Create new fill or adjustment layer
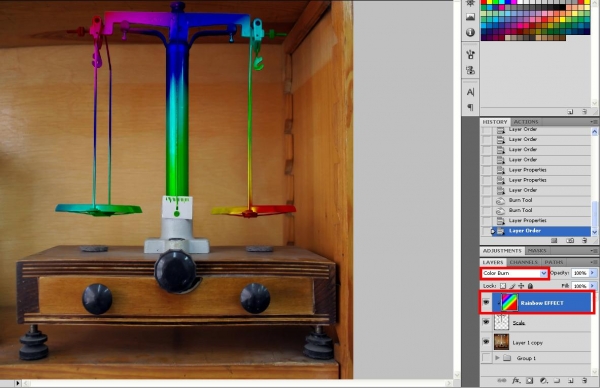The image size is (600, 388). pos(543,381)
